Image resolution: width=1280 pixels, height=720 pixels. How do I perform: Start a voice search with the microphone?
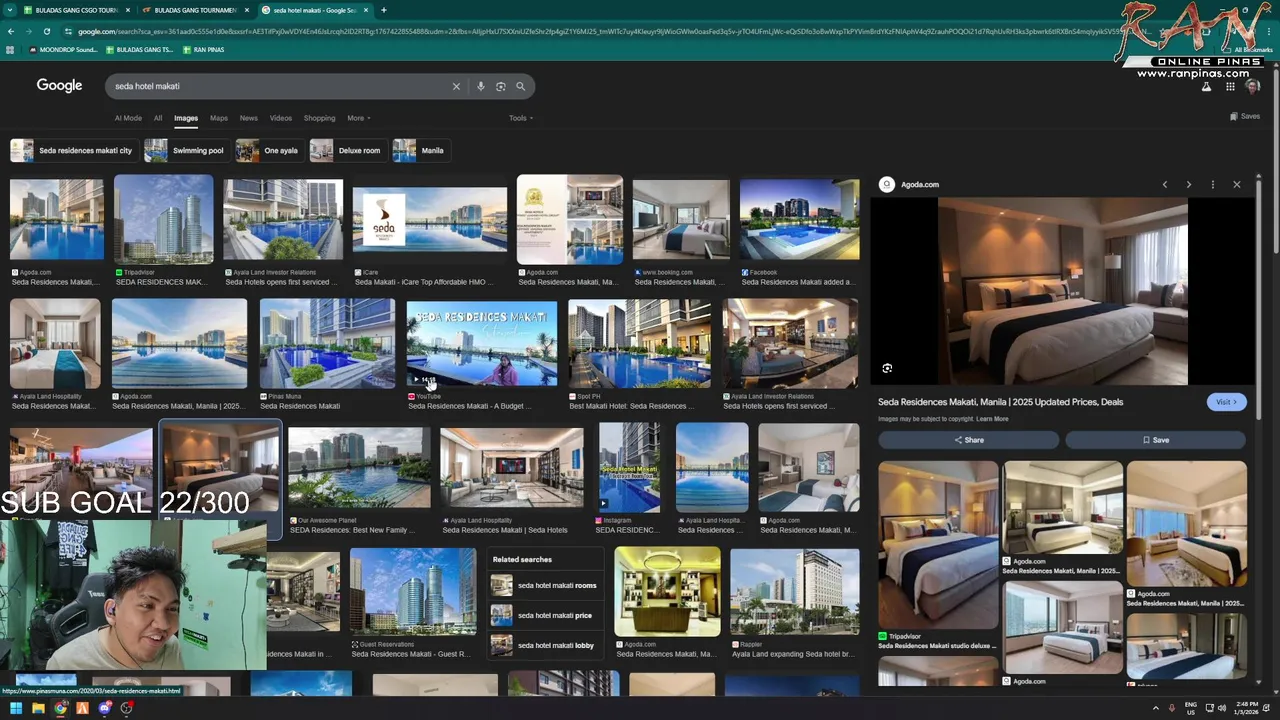pyautogui.click(x=481, y=86)
